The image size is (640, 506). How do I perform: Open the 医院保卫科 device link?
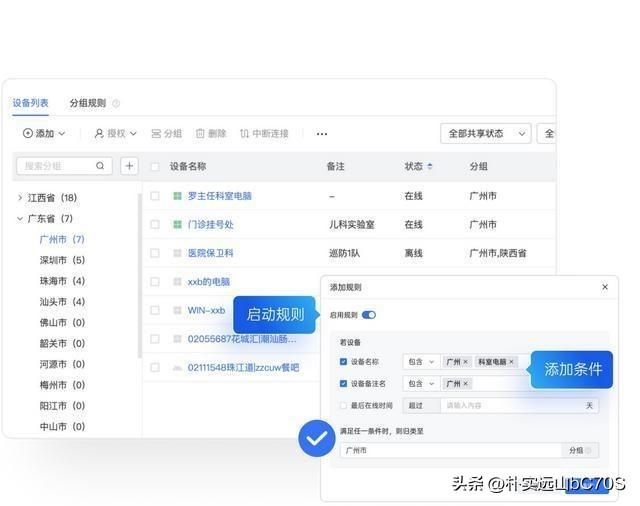pyautogui.click(x=211, y=253)
